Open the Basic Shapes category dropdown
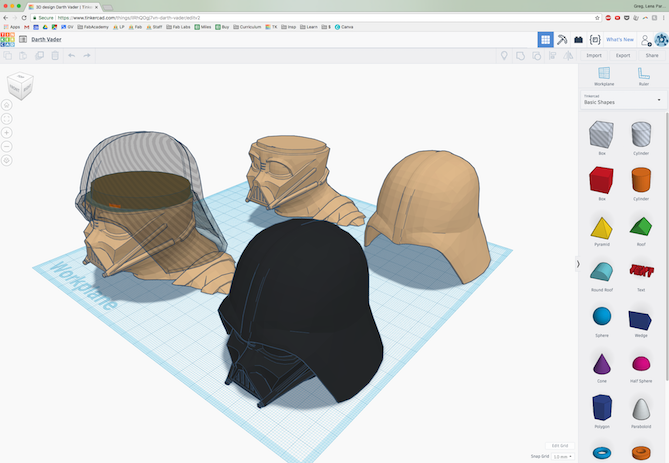This screenshot has width=669, height=463. pos(623,99)
